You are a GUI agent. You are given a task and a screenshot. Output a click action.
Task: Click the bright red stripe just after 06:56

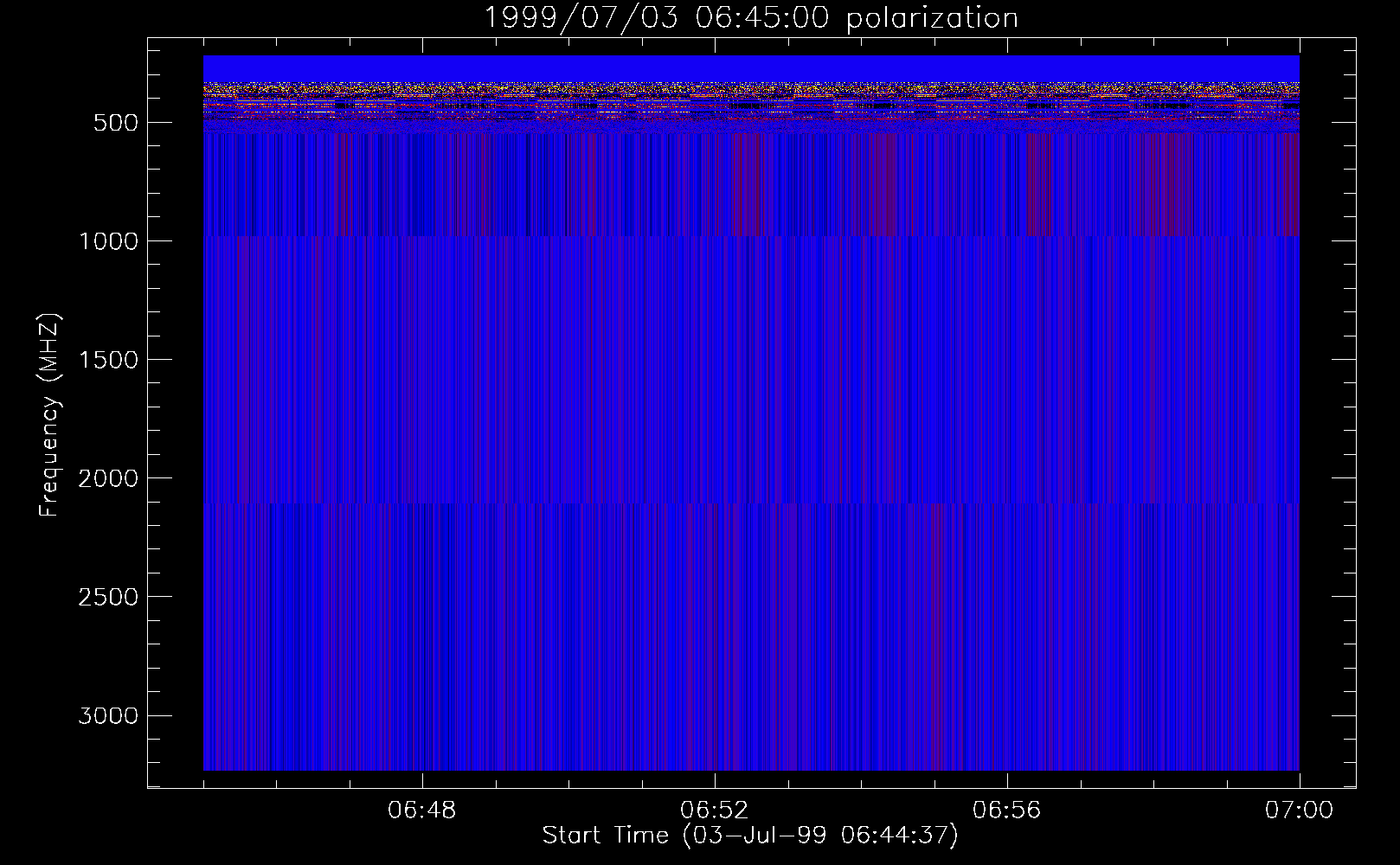(1029, 184)
